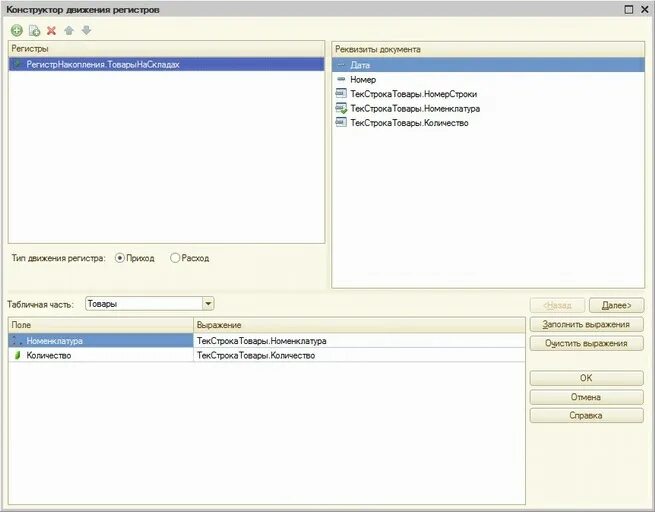The image size is (655, 512).
Task: Select the Номенклатура field row
Action: pyautogui.click(x=101, y=341)
